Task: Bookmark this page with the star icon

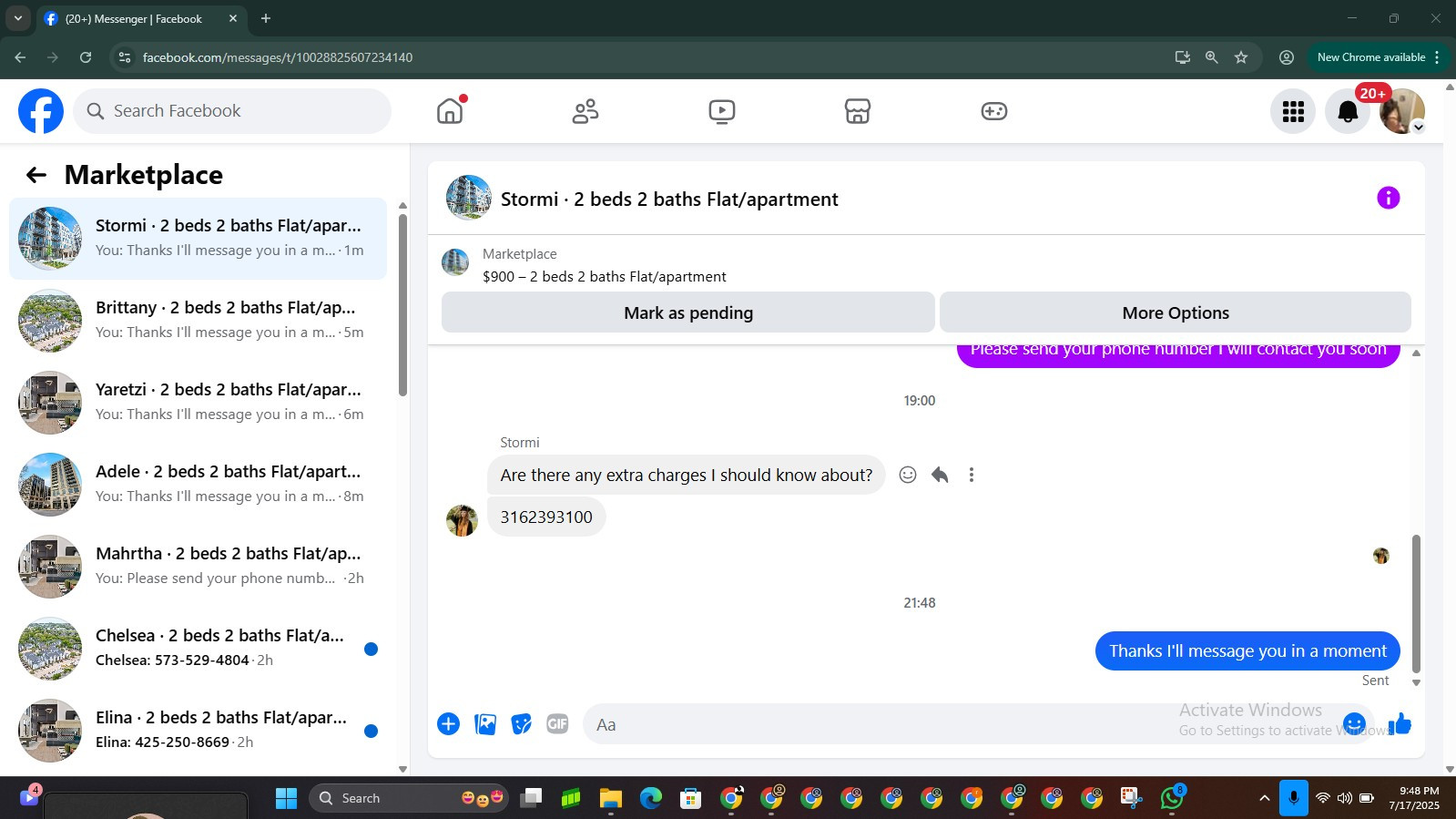Action: 1241,56
